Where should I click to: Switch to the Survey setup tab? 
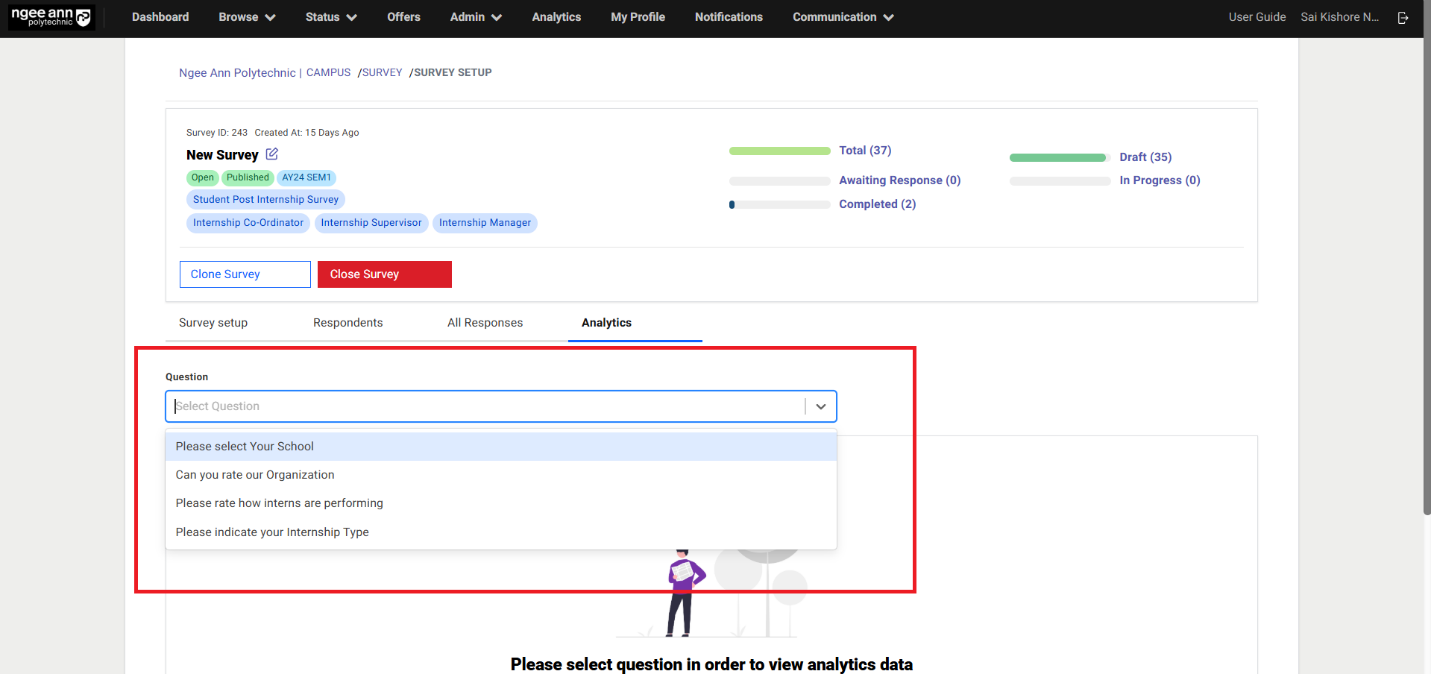pos(213,323)
